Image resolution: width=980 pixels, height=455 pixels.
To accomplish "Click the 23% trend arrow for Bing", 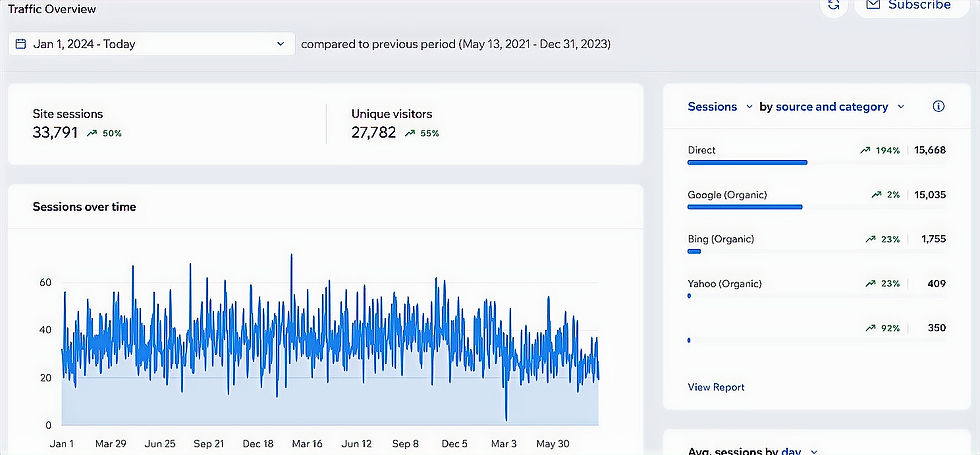I will pos(870,239).
